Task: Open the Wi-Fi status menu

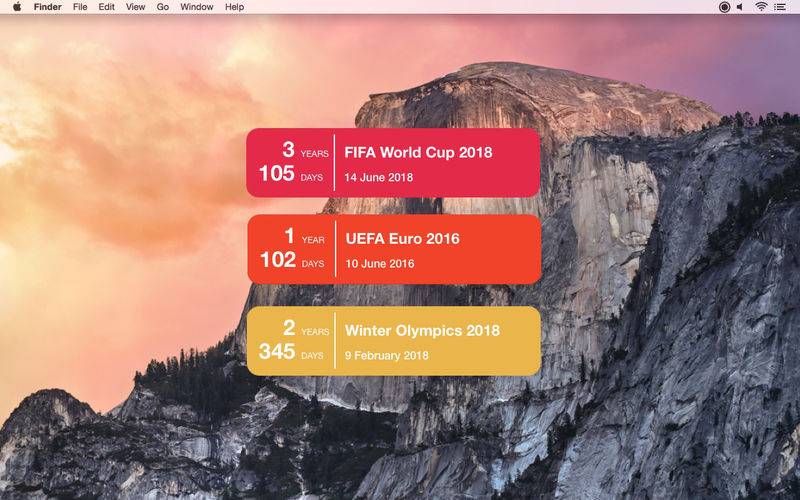Action: pos(761,7)
